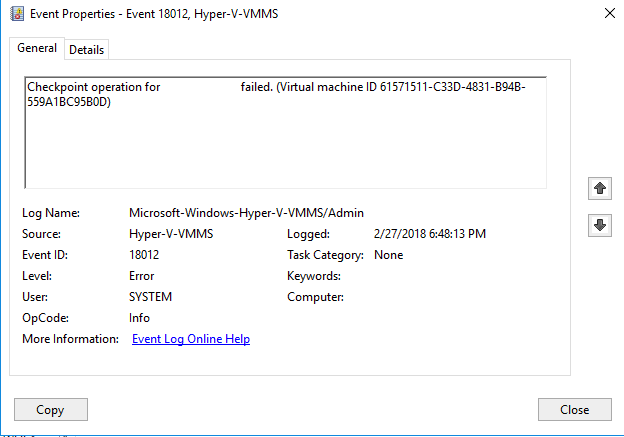The width and height of the screenshot is (624, 437).
Task: Select the Level value Error
Action: click(x=141, y=276)
